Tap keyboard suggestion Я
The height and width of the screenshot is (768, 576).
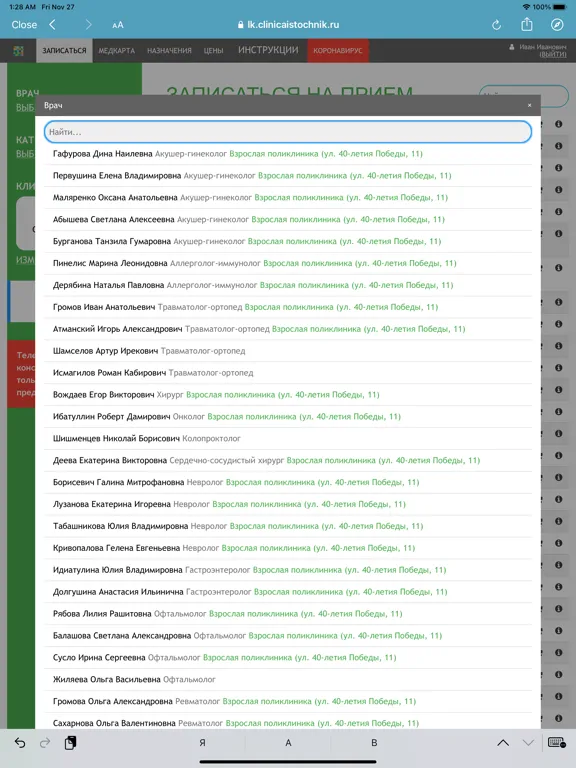point(202,743)
